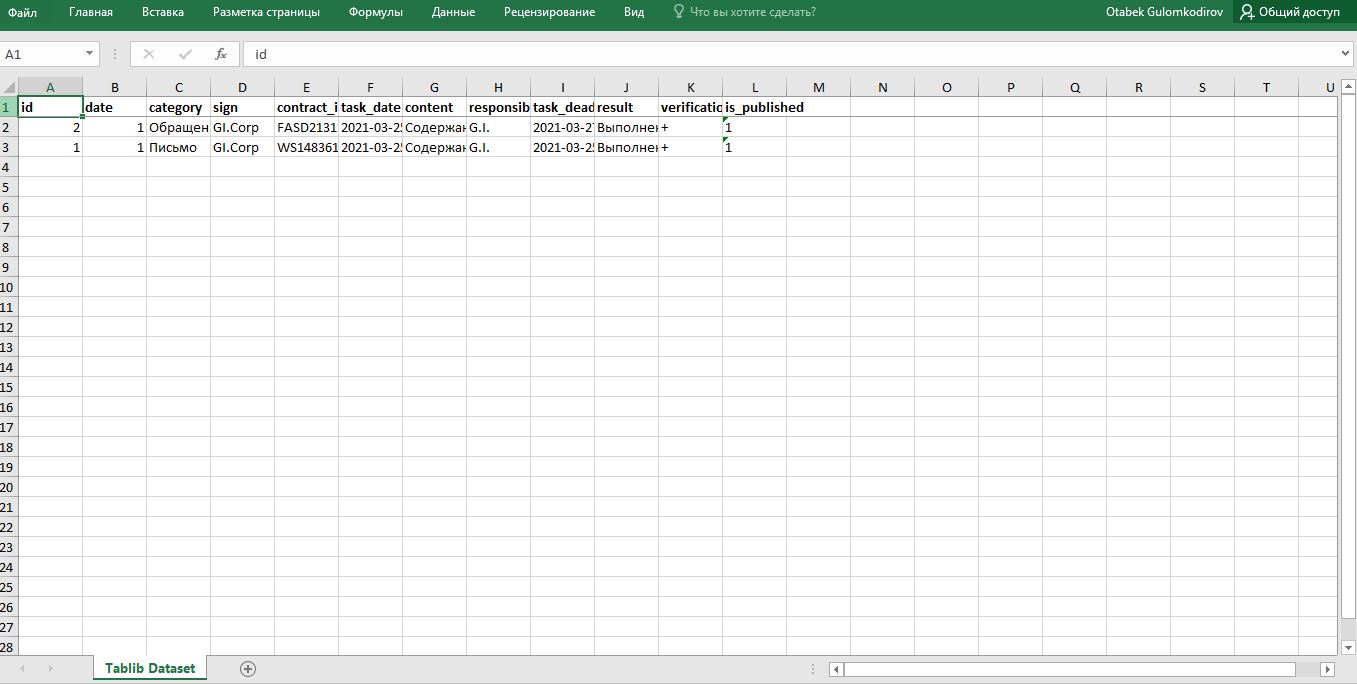The width and height of the screenshot is (1357, 684).
Task: Click the Select All corner button
Action: tap(7, 86)
